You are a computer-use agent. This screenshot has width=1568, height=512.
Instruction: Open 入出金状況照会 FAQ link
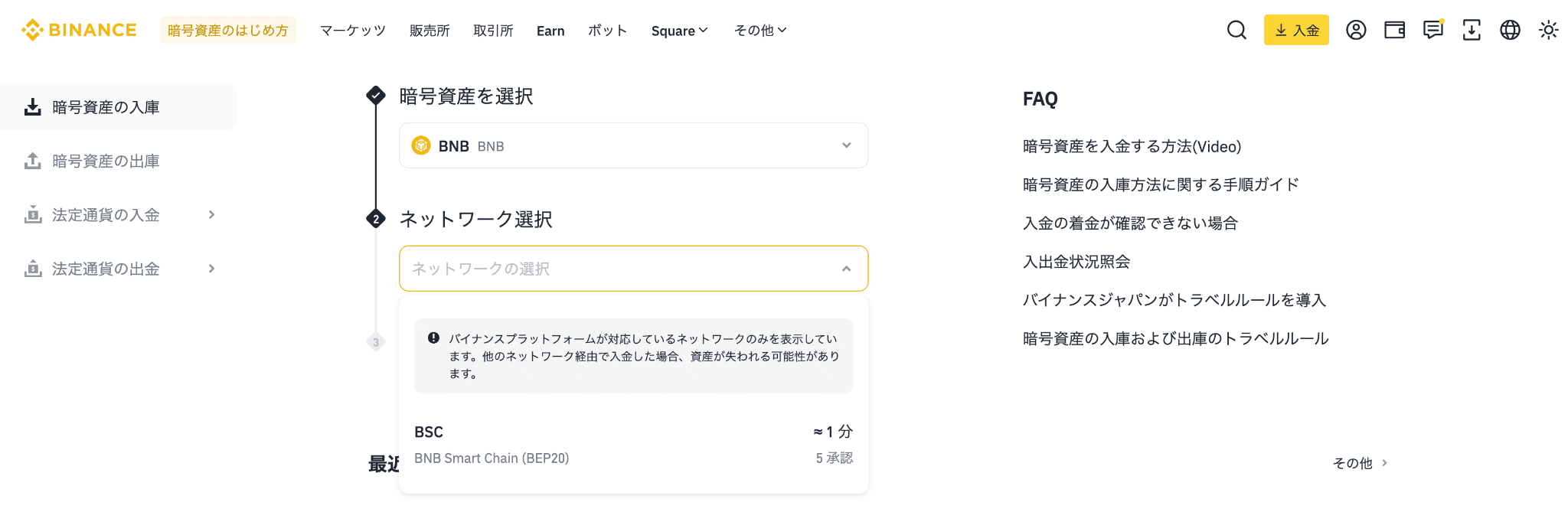click(x=1076, y=262)
